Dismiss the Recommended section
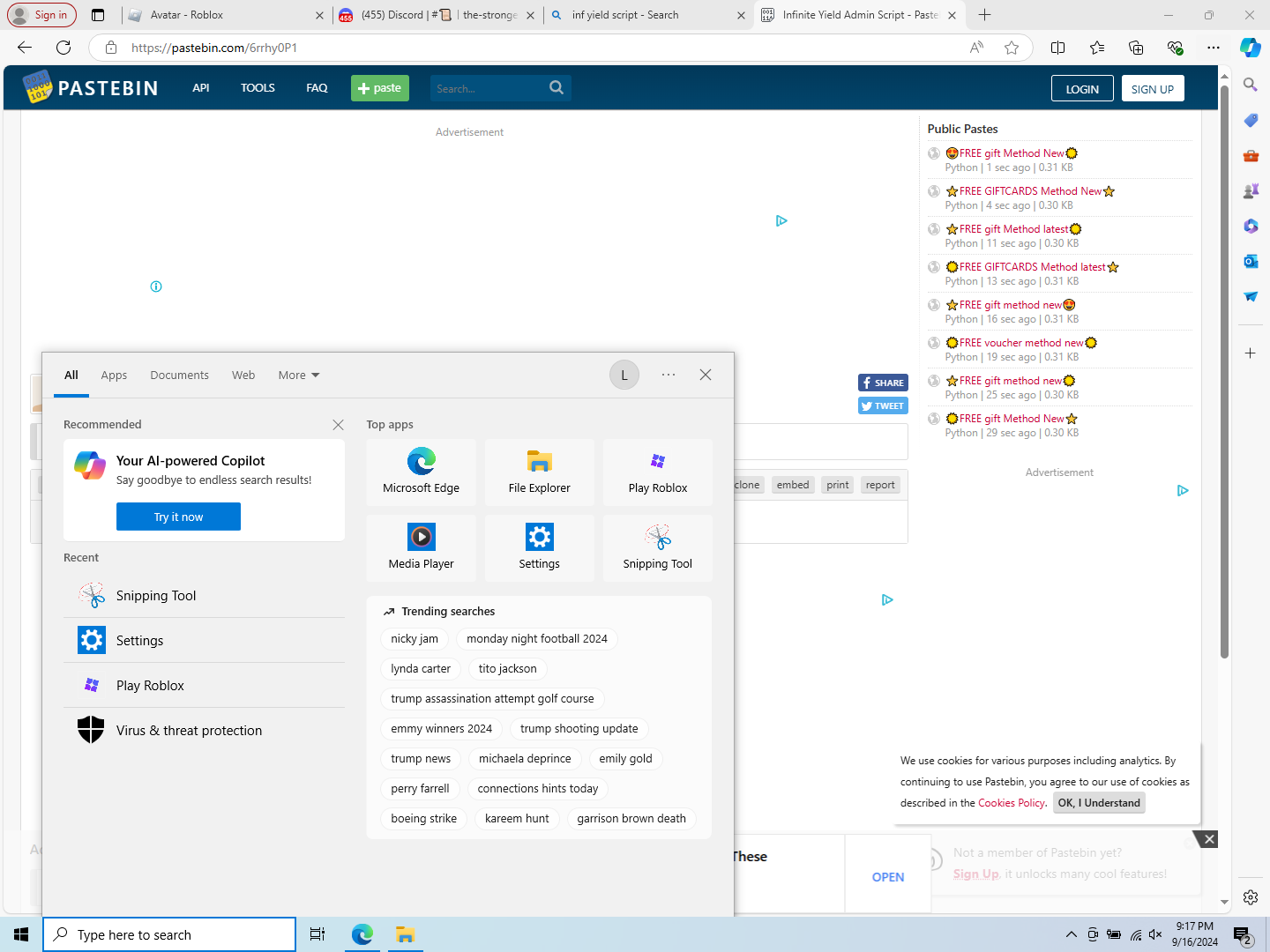Viewport: 1270px width, 952px height. [338, 425]
